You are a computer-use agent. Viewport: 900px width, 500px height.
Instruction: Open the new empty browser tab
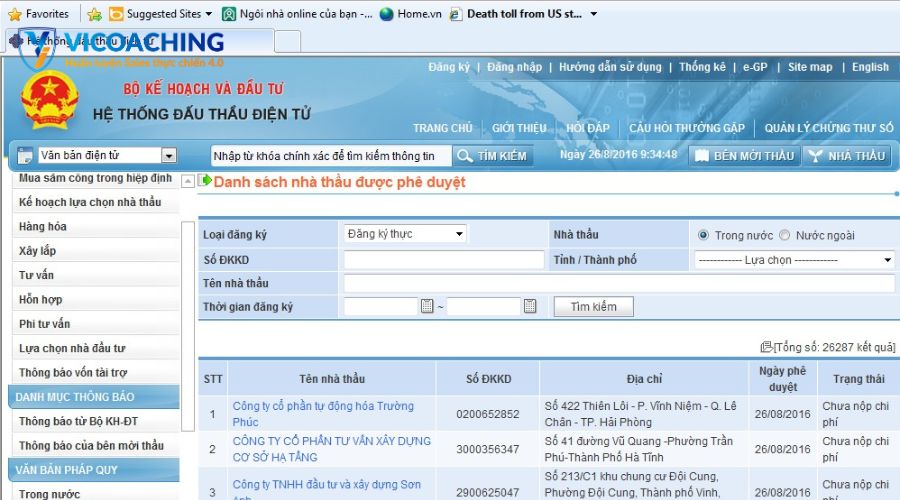tap(288, 41)
